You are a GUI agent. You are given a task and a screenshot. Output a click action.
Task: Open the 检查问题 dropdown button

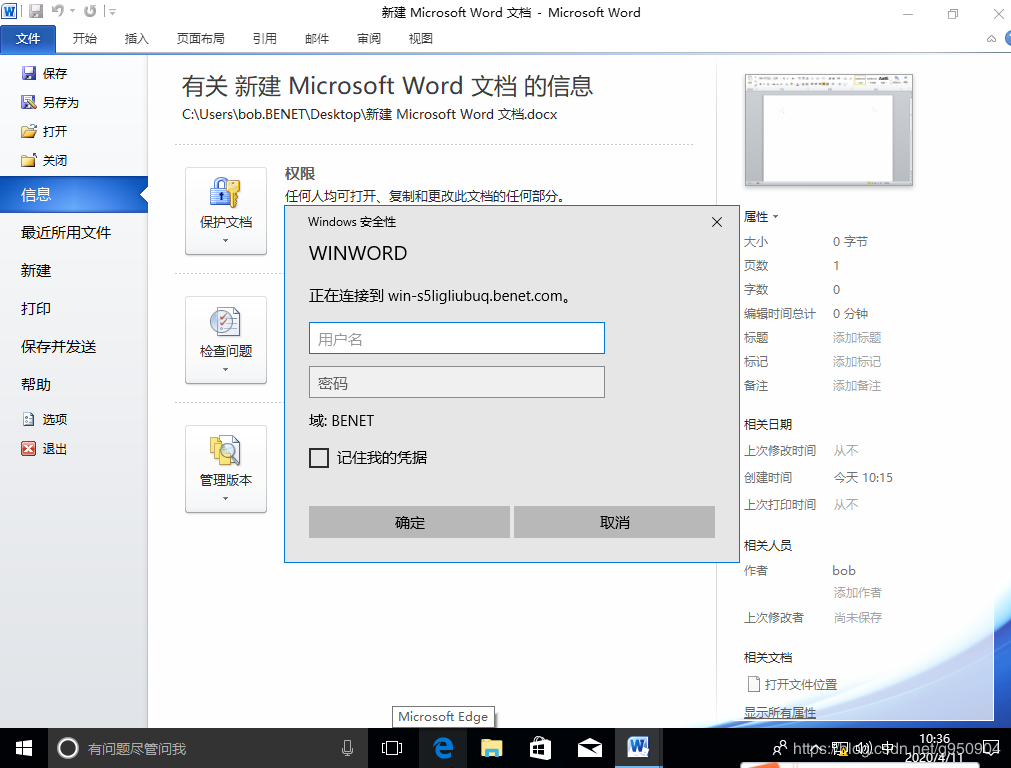coord(226,340)
